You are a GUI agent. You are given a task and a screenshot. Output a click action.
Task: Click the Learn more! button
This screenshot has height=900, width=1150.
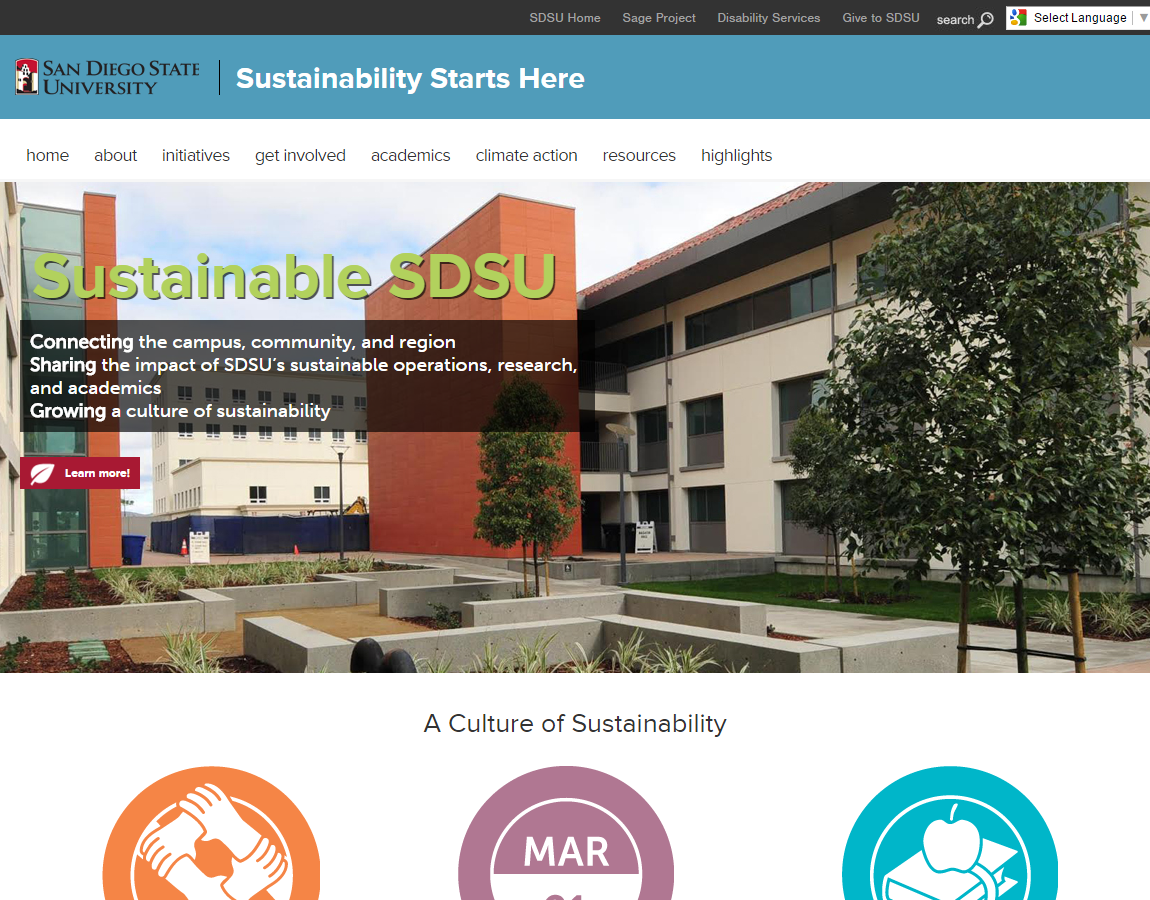pos(80,473)
